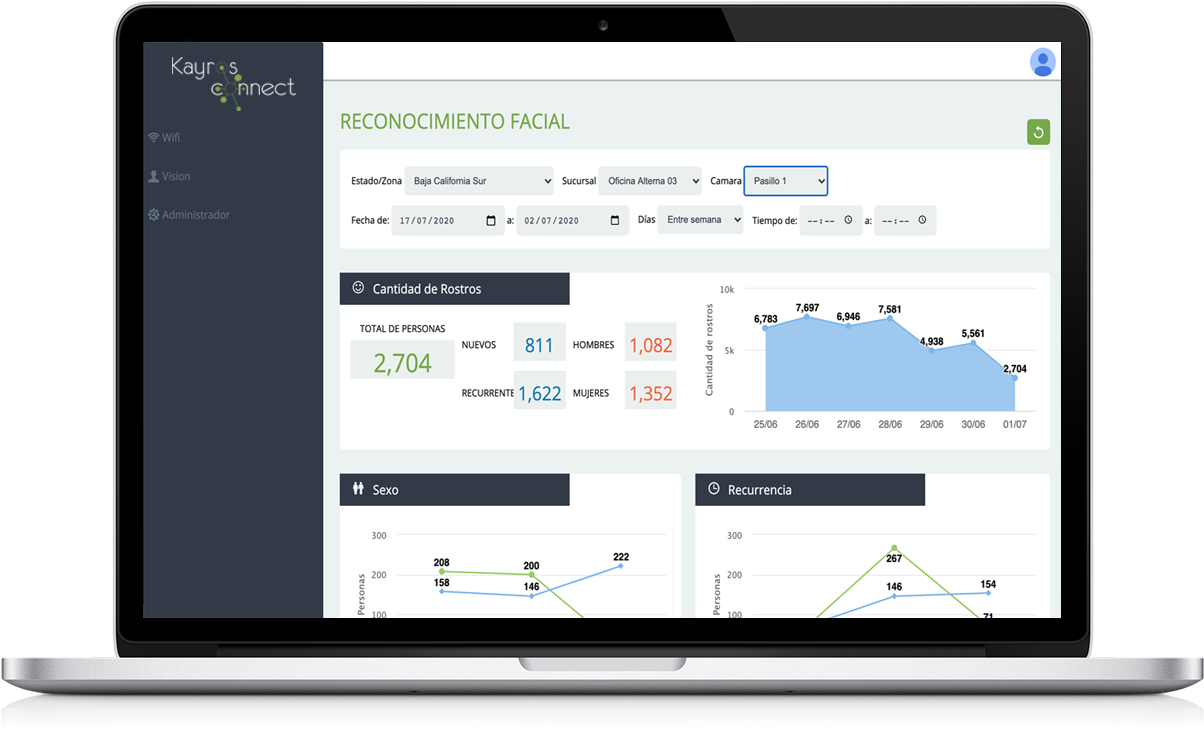This screenshot has height=730, width=1204.
Task: Click the green refresh icon button
Action: (1038, 132)
